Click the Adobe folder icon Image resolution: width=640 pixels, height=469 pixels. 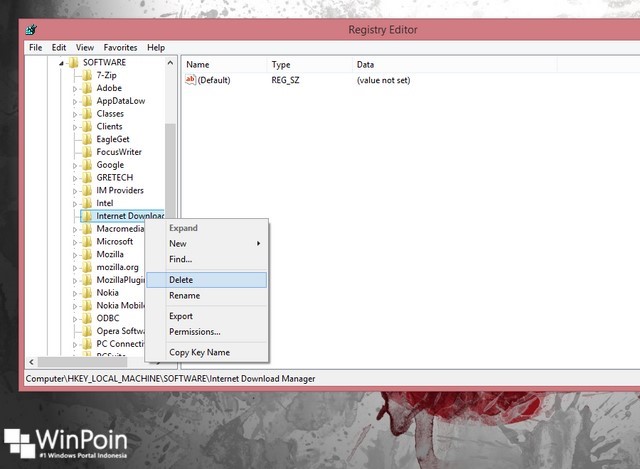(87, 88)
